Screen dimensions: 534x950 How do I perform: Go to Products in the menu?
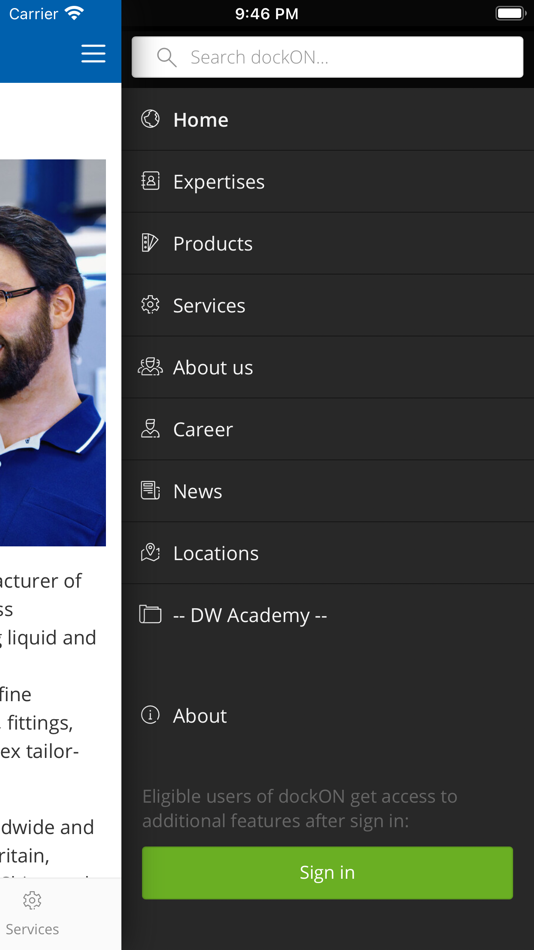[328, 244]
